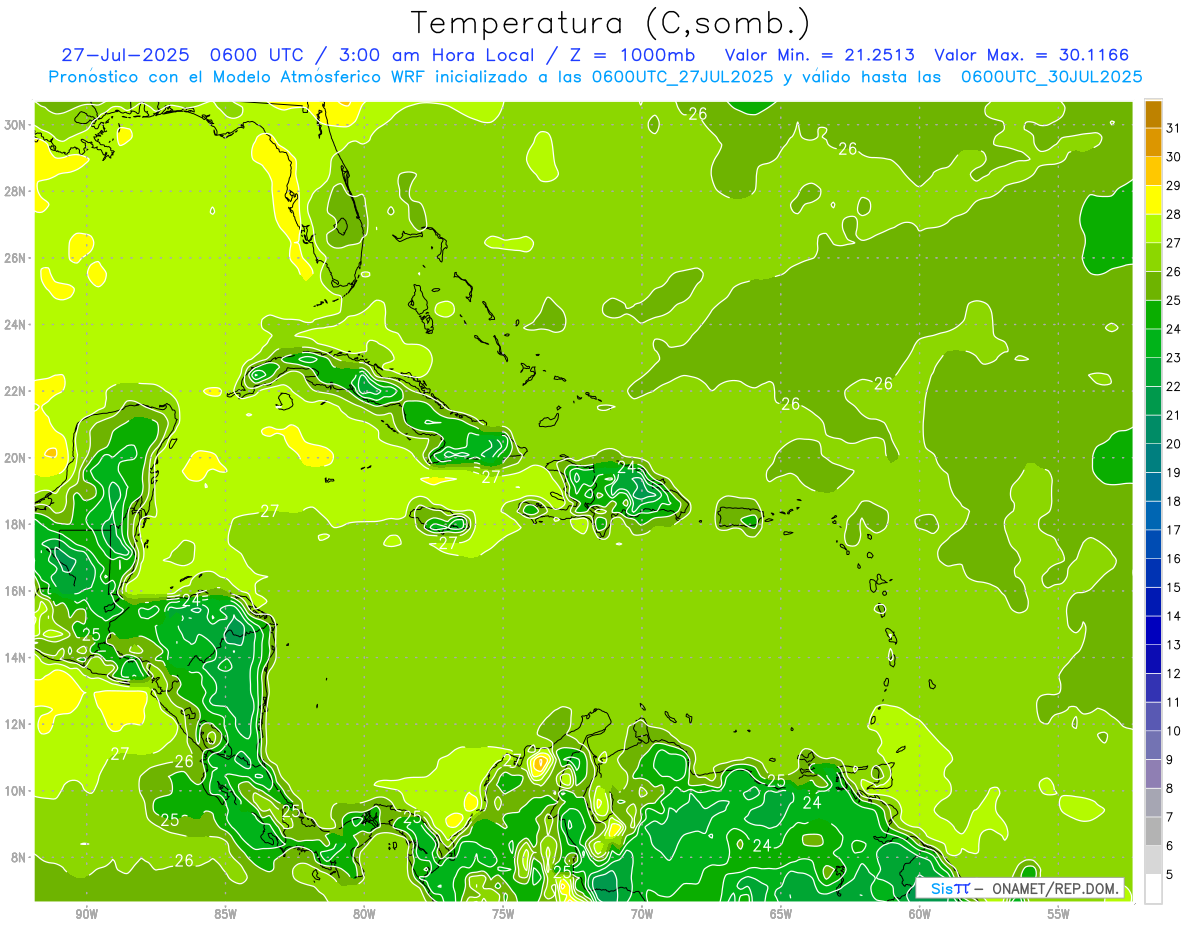This screenshot has width=1200, height=927.
Task: Select the legend segment between 27 and 28
Action: (1153, 228)
